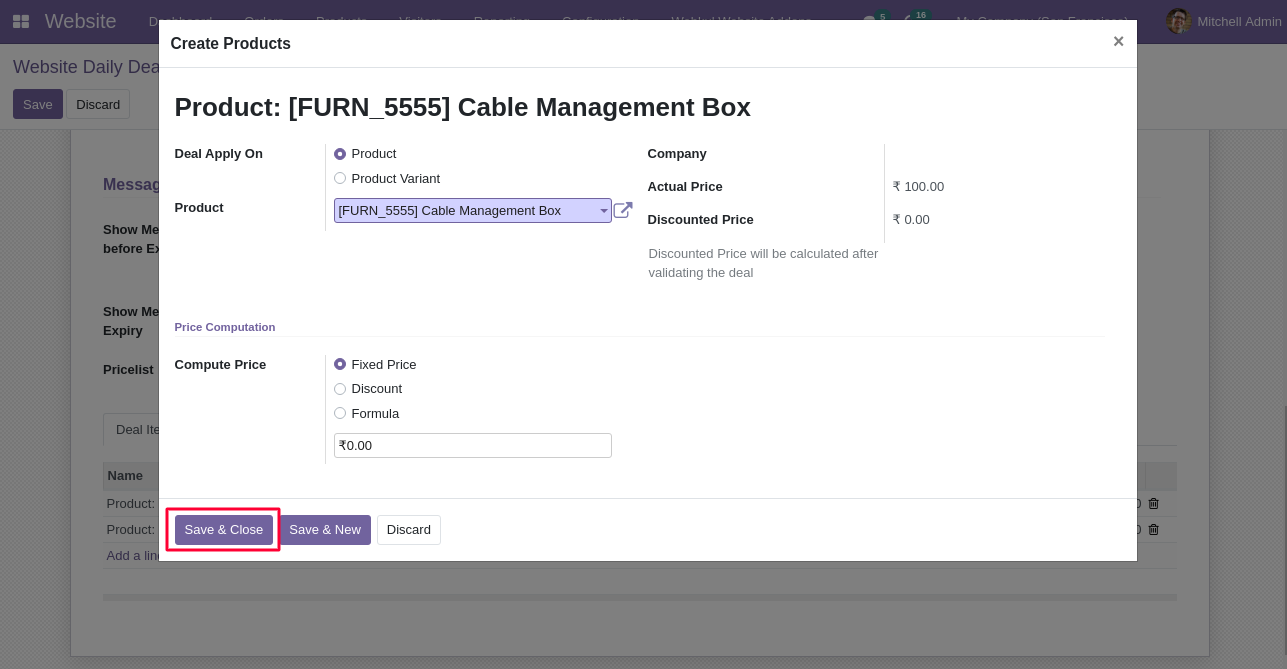The height and width of the screenshot is (669, 1287).
Task: Close the Create Products dialog
Action: coord(1118,41)
